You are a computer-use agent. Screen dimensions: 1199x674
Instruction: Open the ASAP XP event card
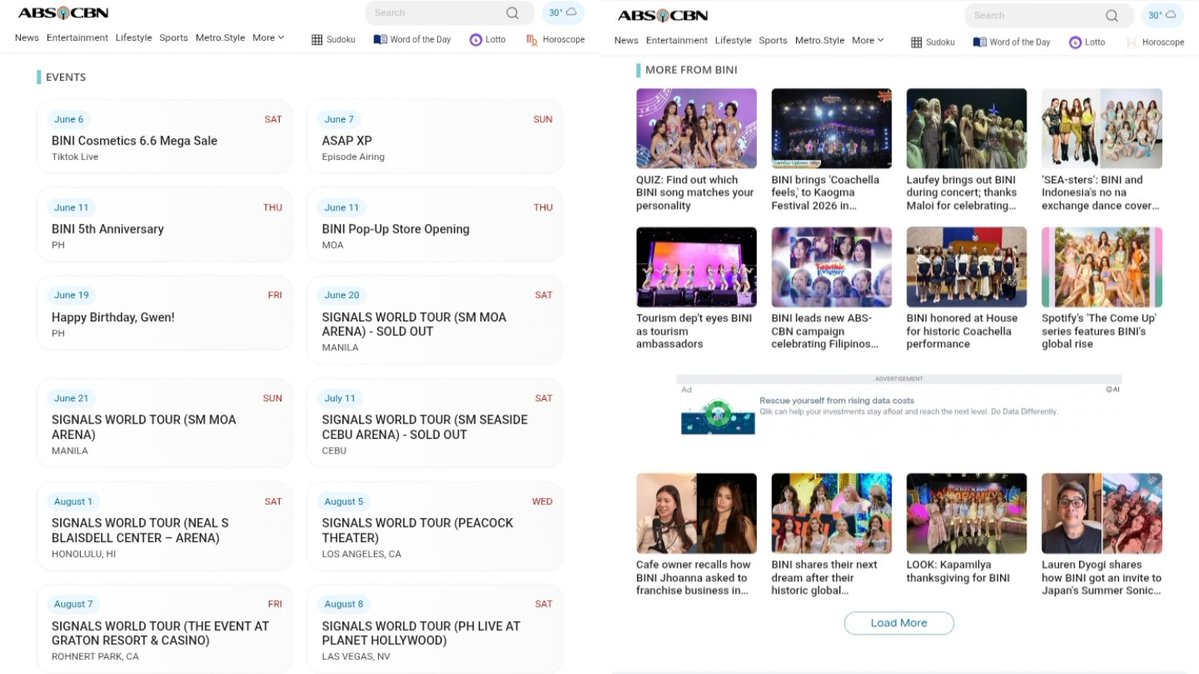click(434, 137)
